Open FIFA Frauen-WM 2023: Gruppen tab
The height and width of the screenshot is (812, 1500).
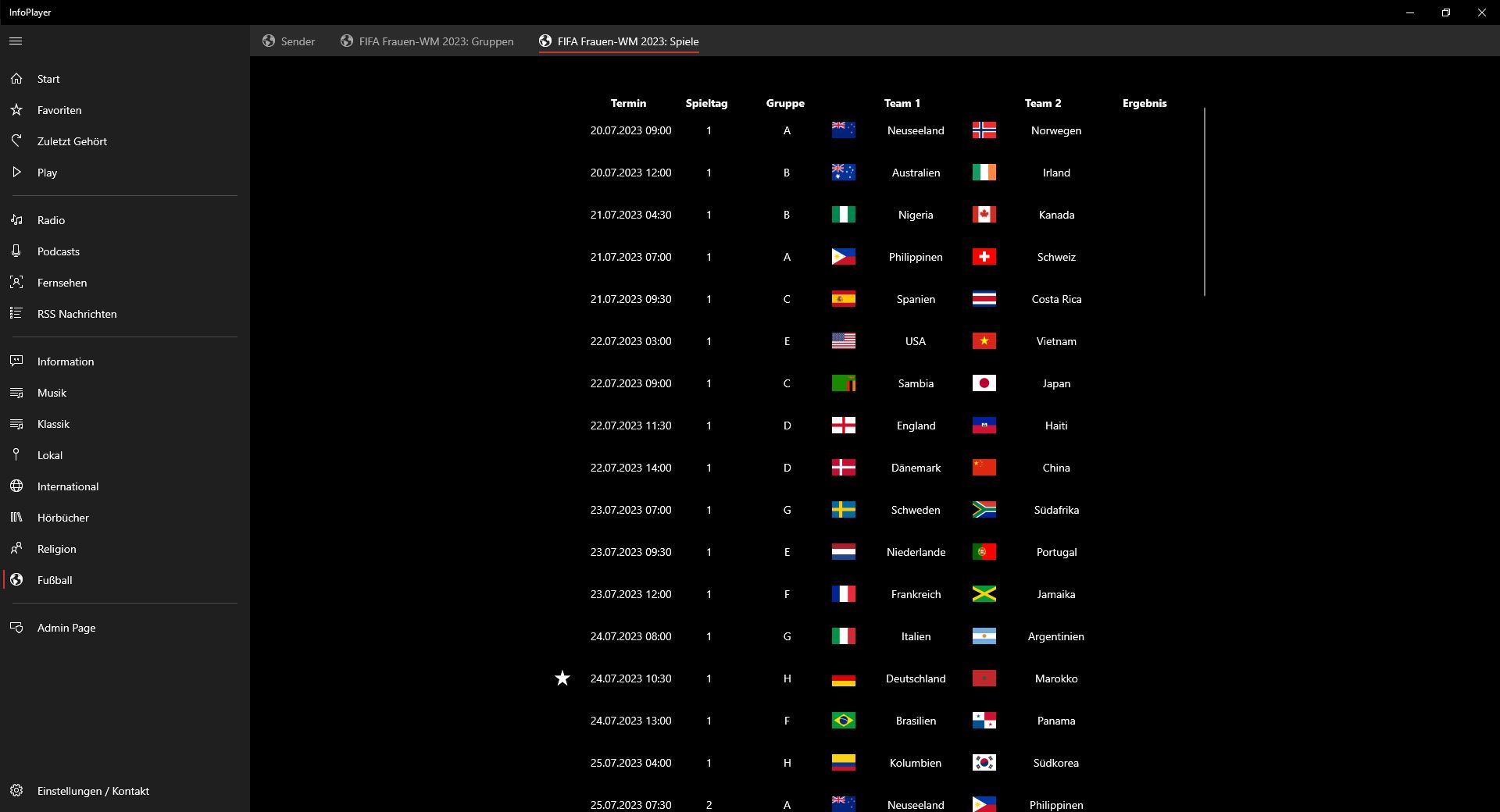click(427, 41)
